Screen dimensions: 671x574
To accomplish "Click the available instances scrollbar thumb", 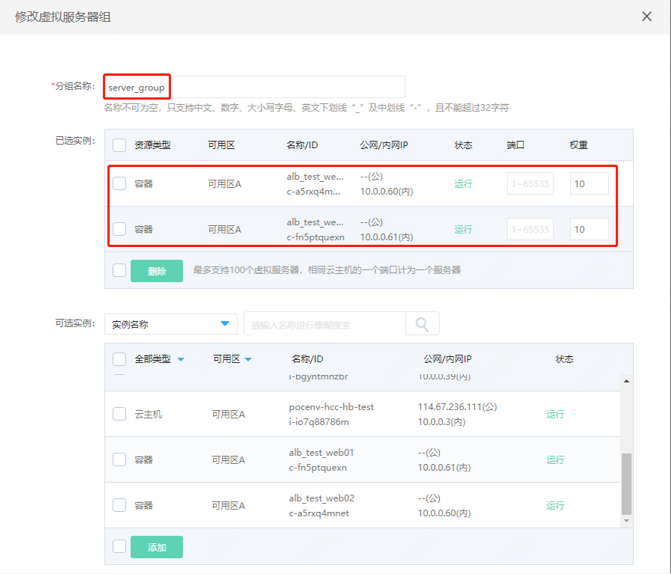I will coord(626,484).
